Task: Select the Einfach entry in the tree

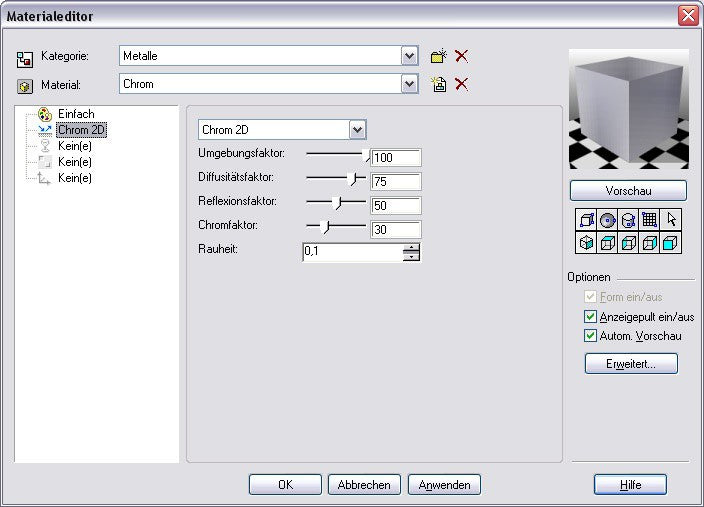Action: [76, 114]
